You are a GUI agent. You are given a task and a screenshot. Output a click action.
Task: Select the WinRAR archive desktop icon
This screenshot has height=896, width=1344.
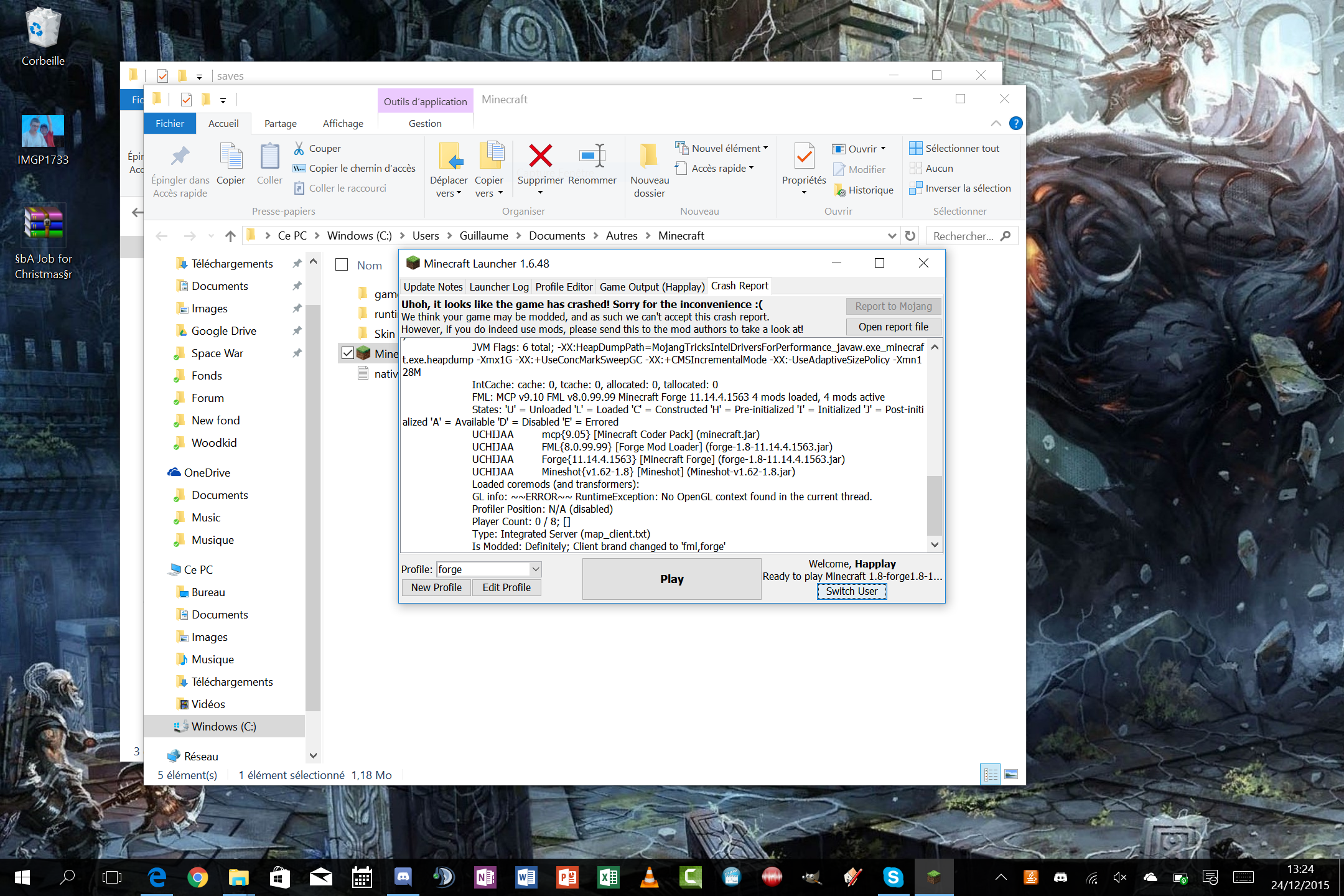coord(43,243)
